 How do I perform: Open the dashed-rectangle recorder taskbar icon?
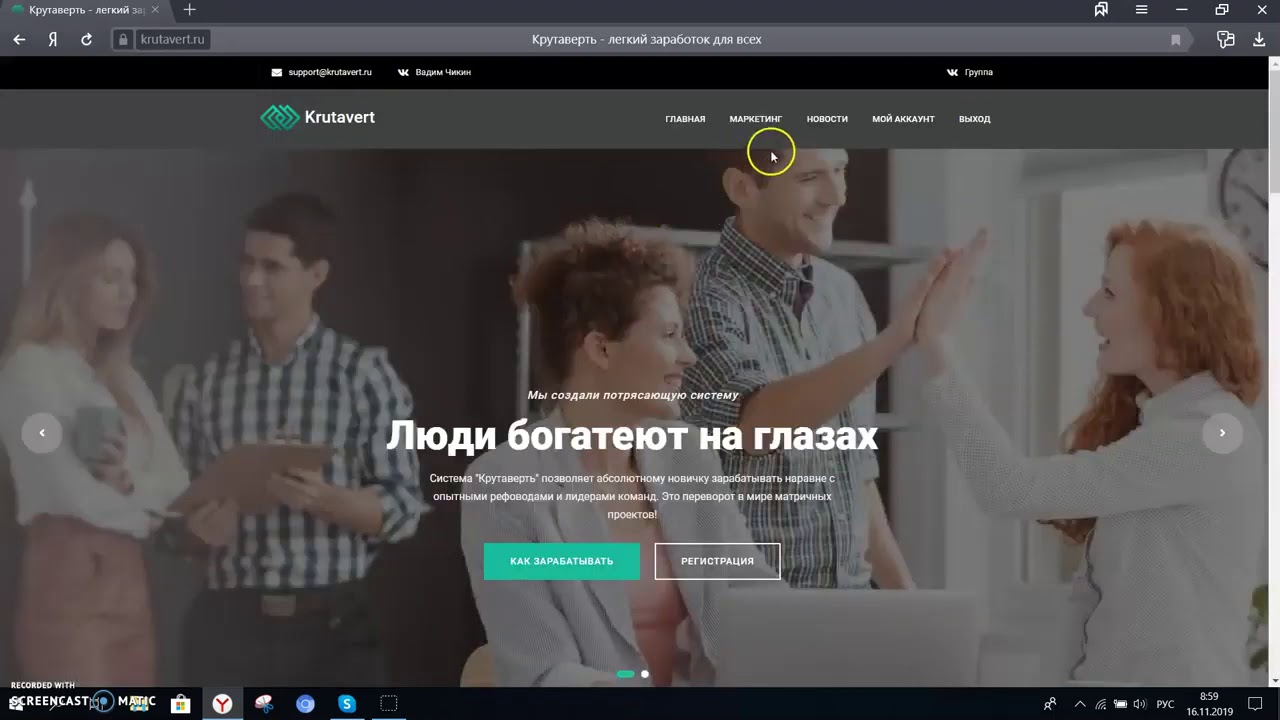389,704
